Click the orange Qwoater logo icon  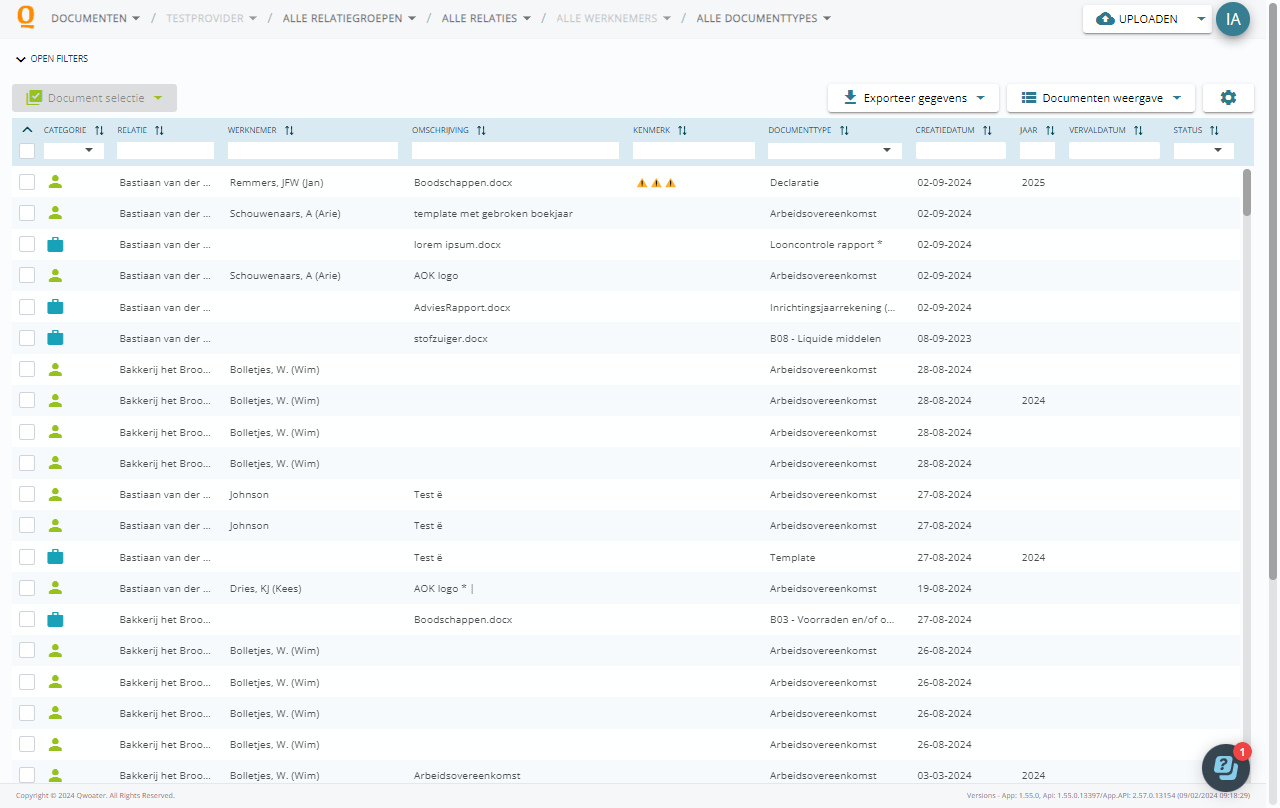click(26, 18)
